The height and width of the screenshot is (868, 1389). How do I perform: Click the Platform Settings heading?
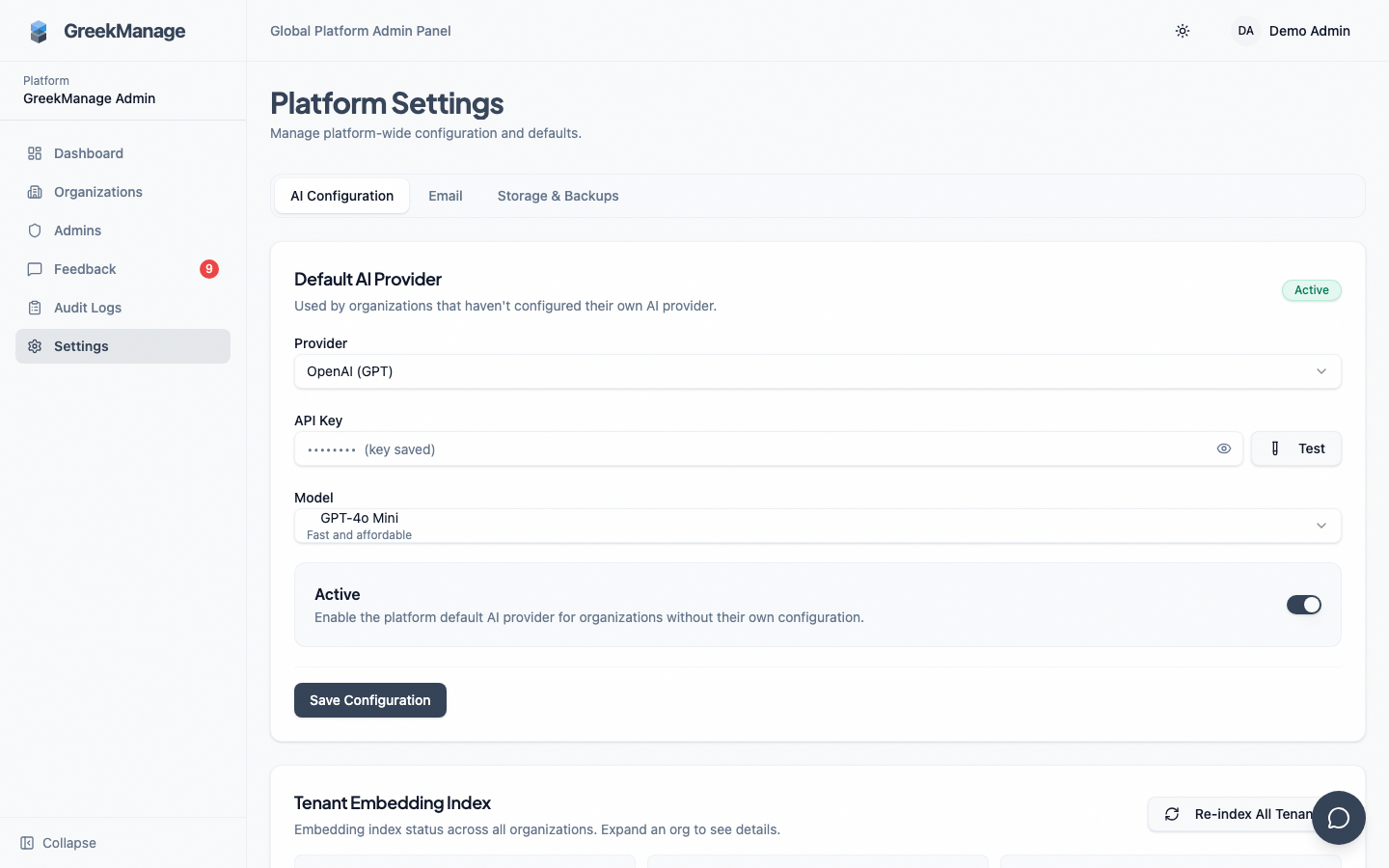point(387,103)
